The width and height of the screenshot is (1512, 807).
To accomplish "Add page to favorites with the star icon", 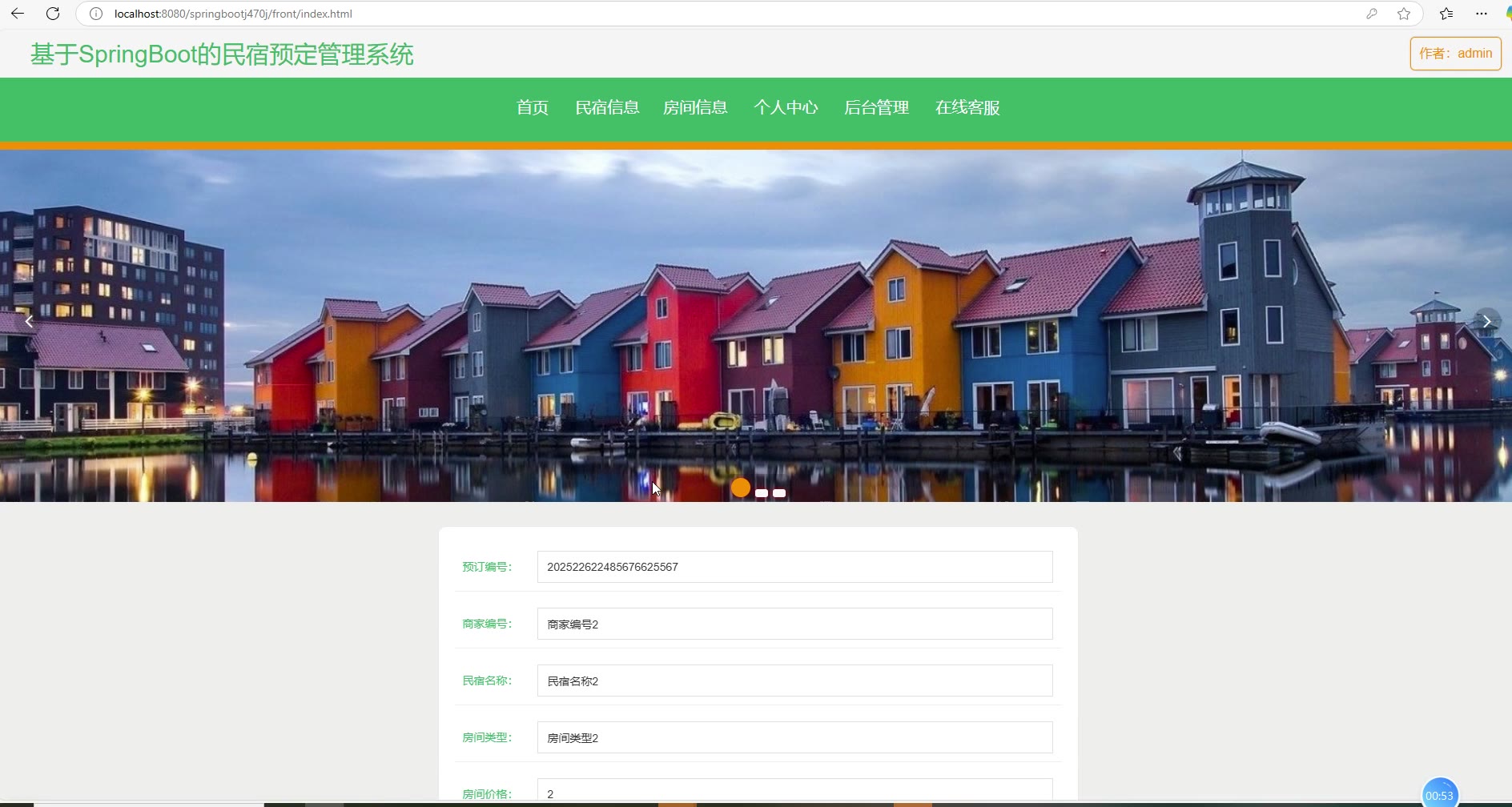I will [x=1404, y=14].
